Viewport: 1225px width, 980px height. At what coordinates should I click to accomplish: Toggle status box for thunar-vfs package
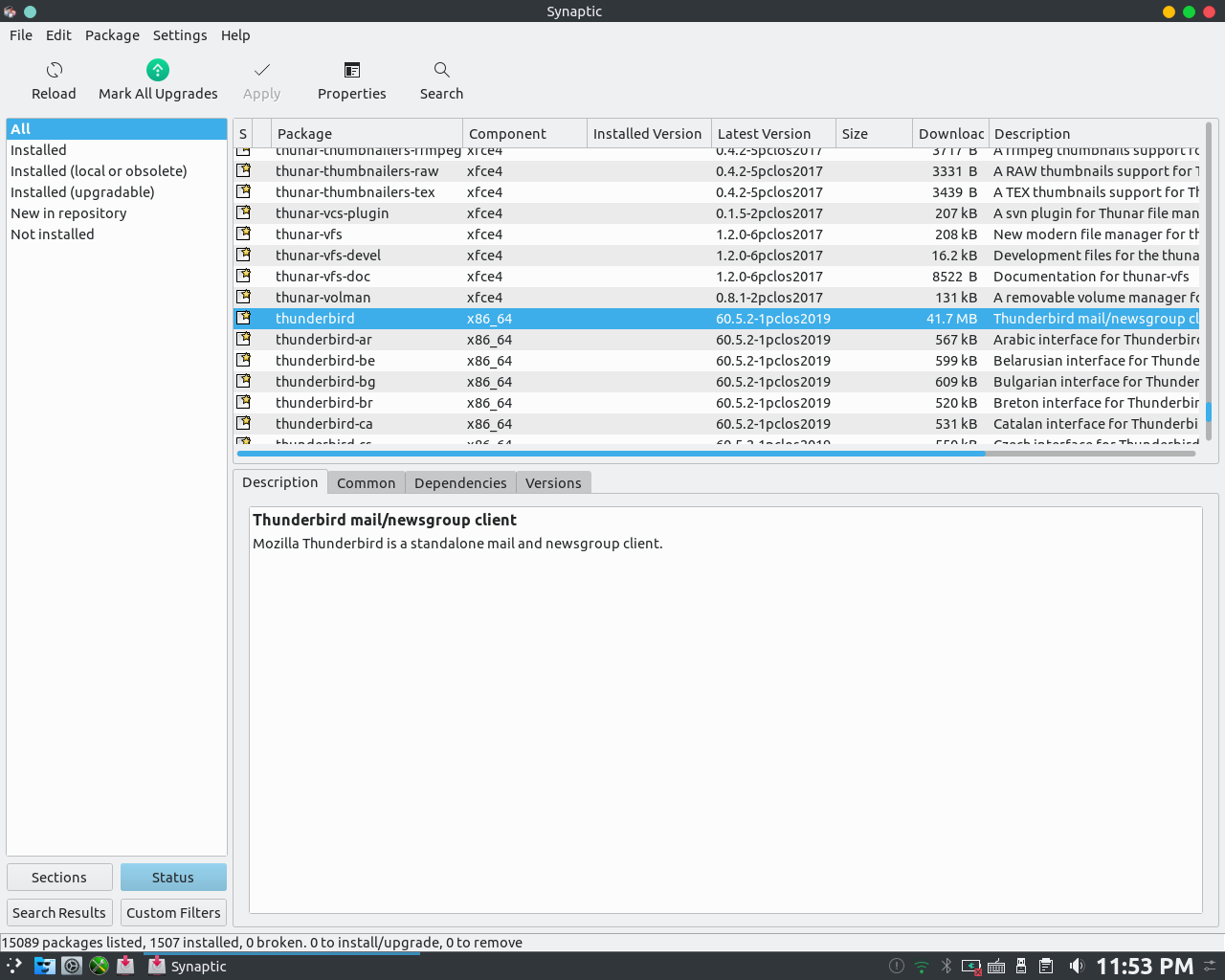tap(243, 234)
